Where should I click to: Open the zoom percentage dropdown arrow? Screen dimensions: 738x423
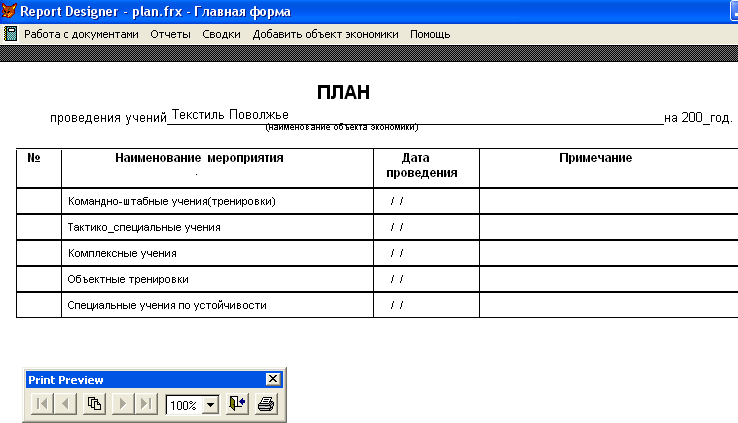click(210, 405)
